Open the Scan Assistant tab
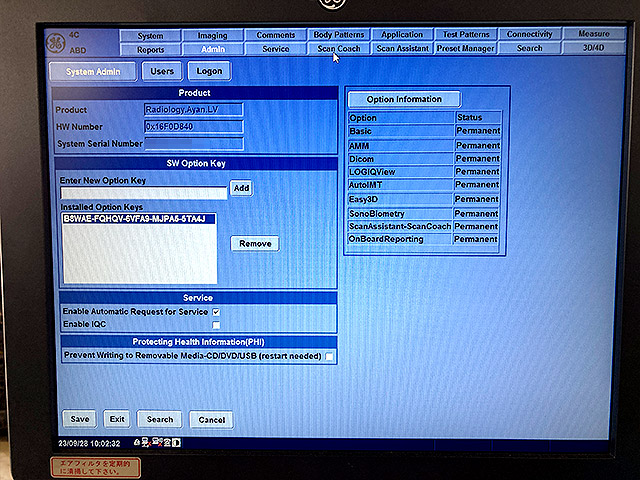This screenshot has width=640, height=480. pos(402,48)
